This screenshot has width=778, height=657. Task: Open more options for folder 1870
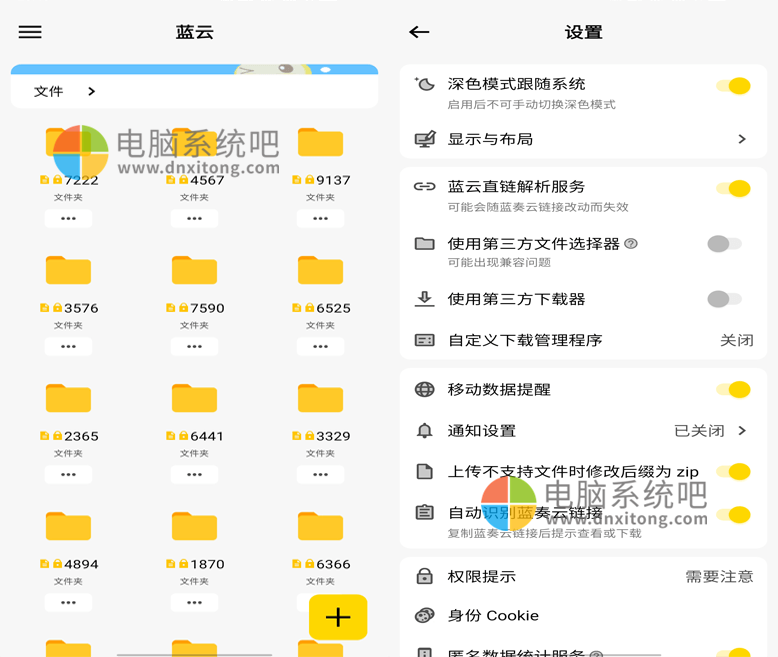194,602
